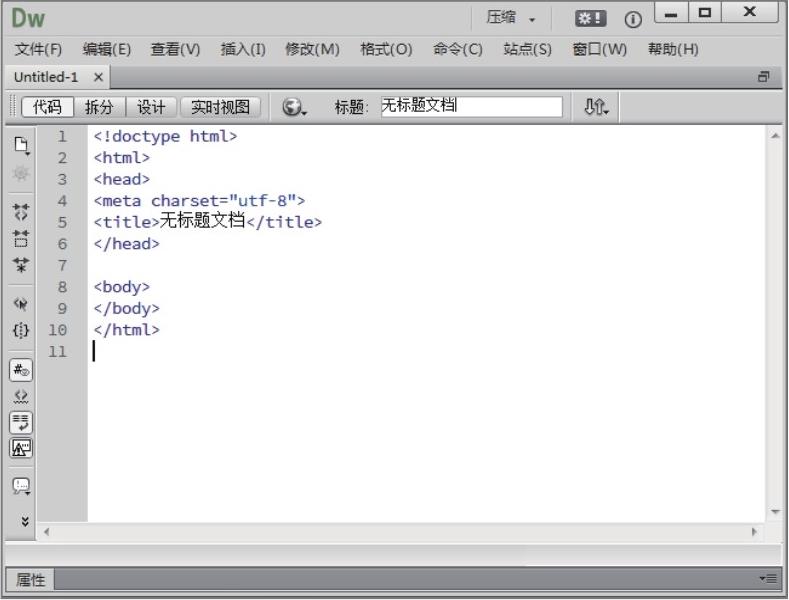Image resolution: width=789 pixels, height=600 pixels.
Task: Click the </html> closing tag line
Action: (x=127, y=330)
